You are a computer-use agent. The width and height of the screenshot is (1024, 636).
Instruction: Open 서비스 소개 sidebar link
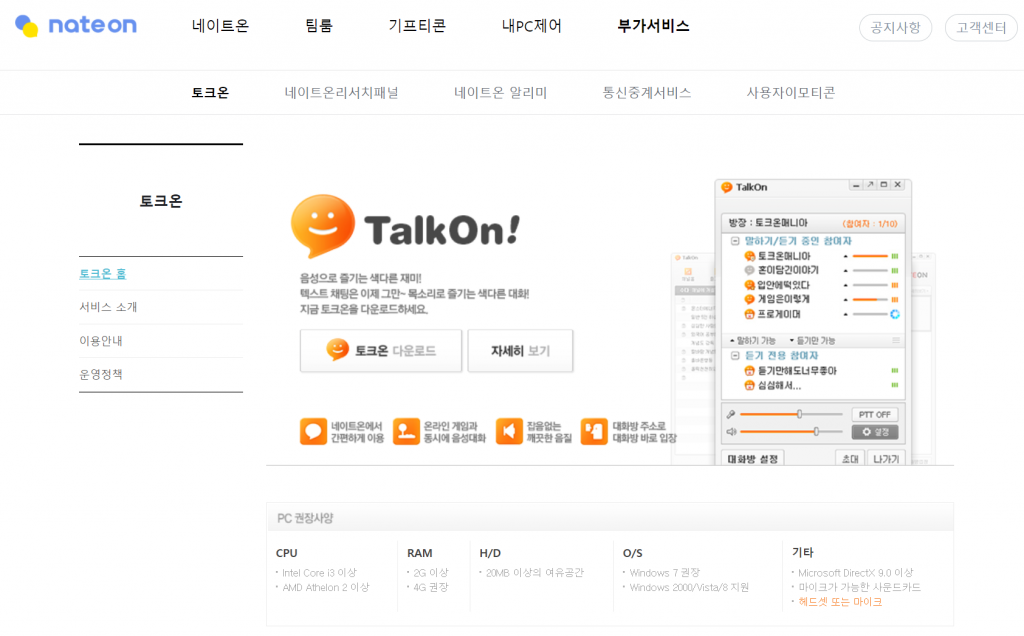[x=108, y=307]
